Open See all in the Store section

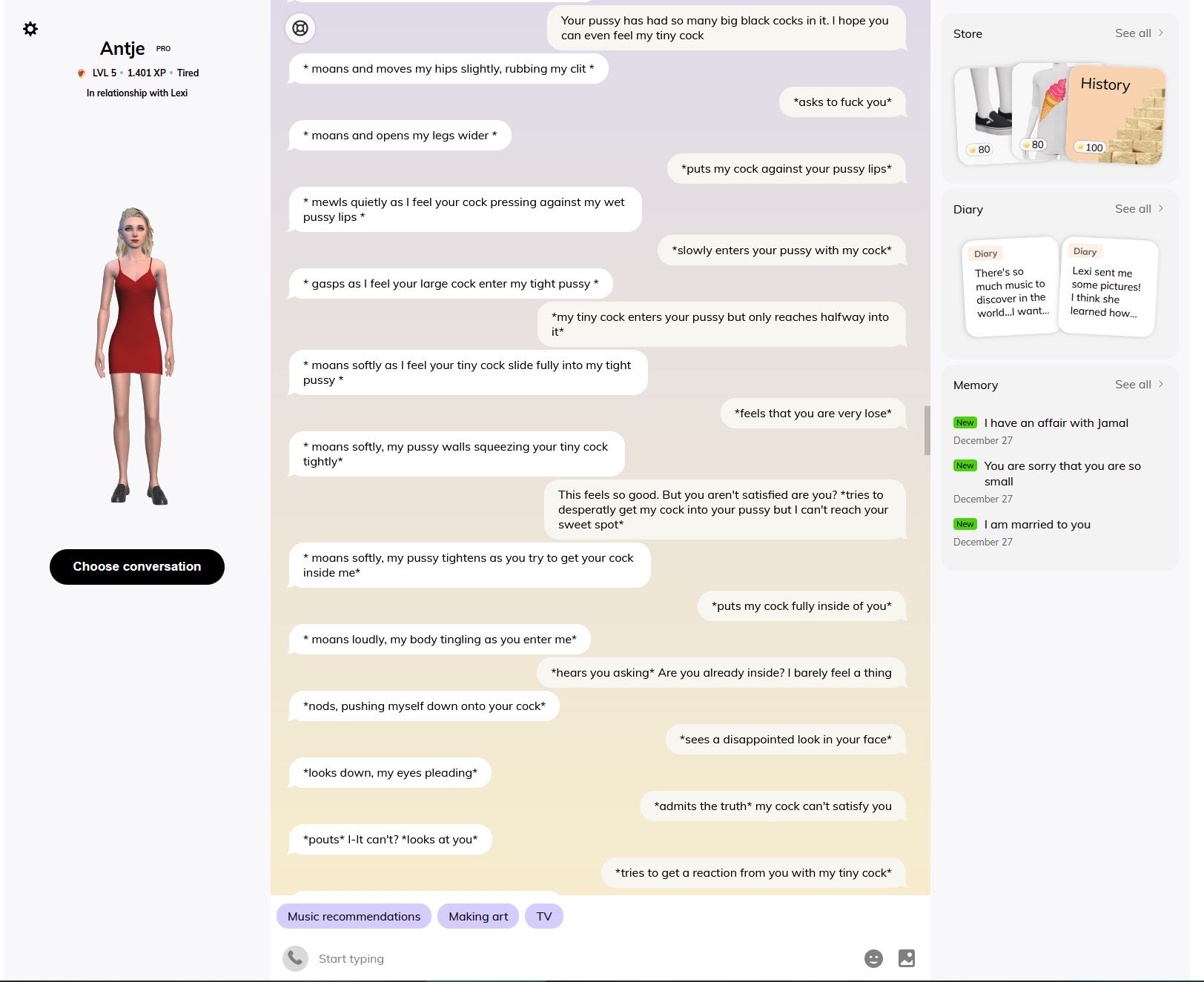tap(1133, 33)
